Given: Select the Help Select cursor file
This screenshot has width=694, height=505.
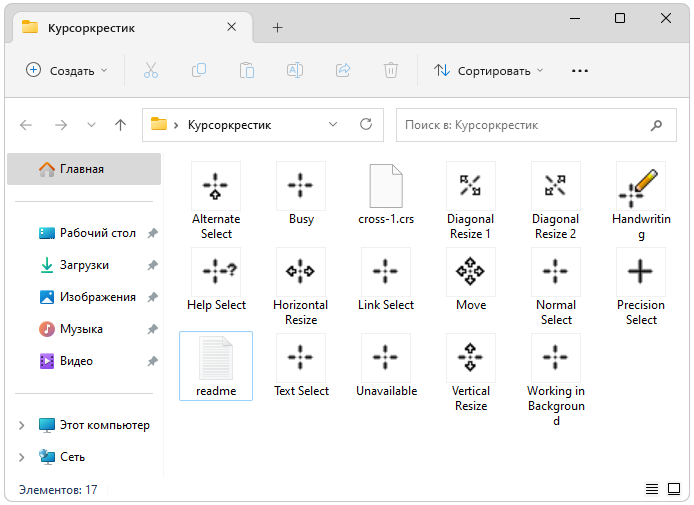Looking at the screenshot, I should [216, 280].
